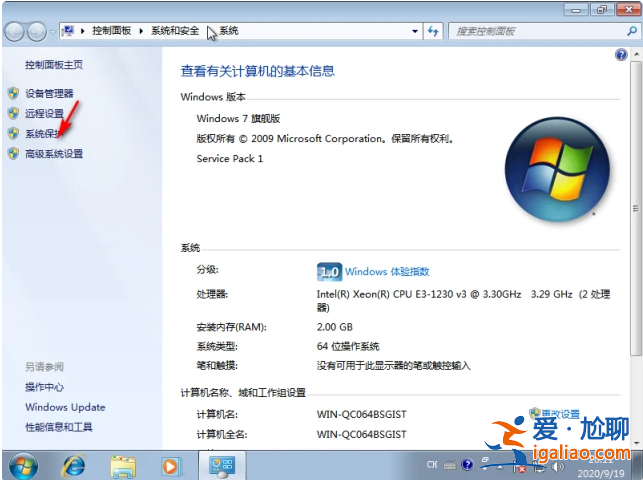Click the tray date 2020/9/19
643x480 pixels.
(601, 473)
